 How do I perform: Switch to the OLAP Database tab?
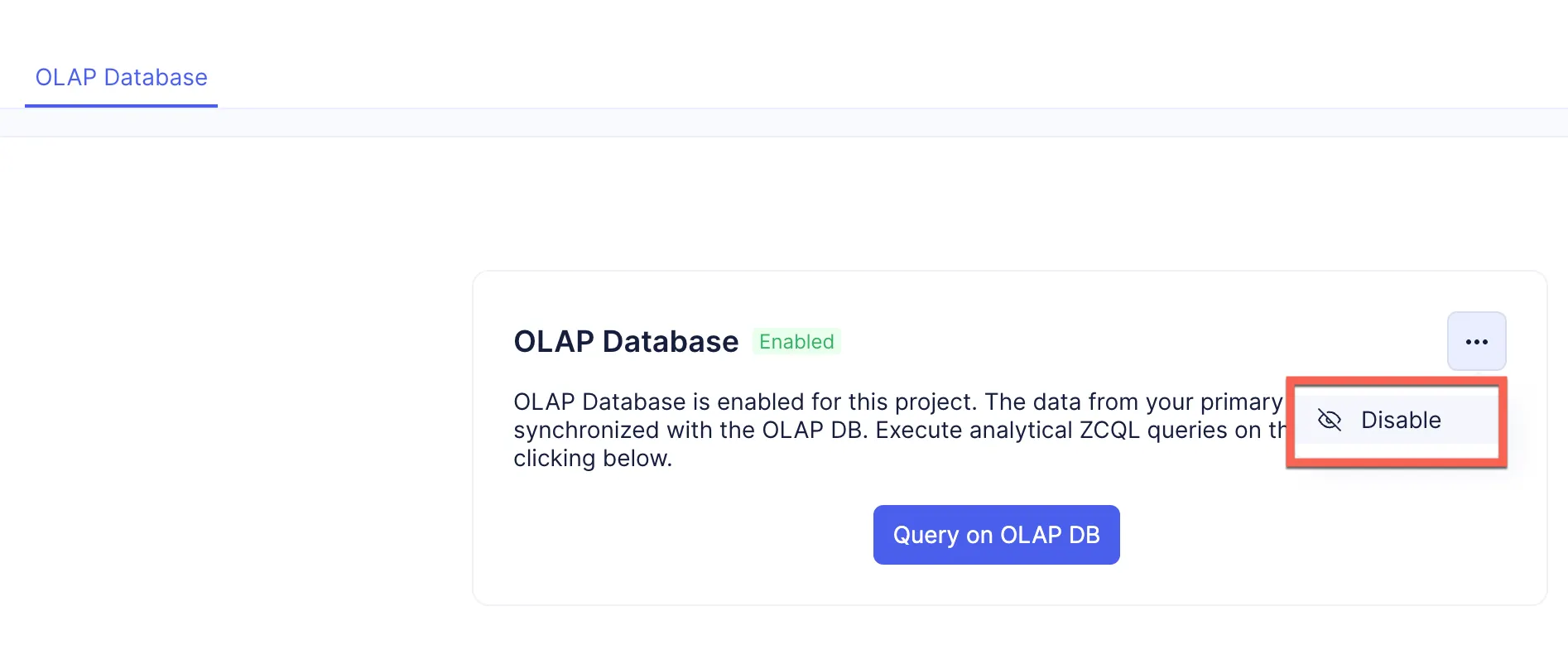pos(121,77)
